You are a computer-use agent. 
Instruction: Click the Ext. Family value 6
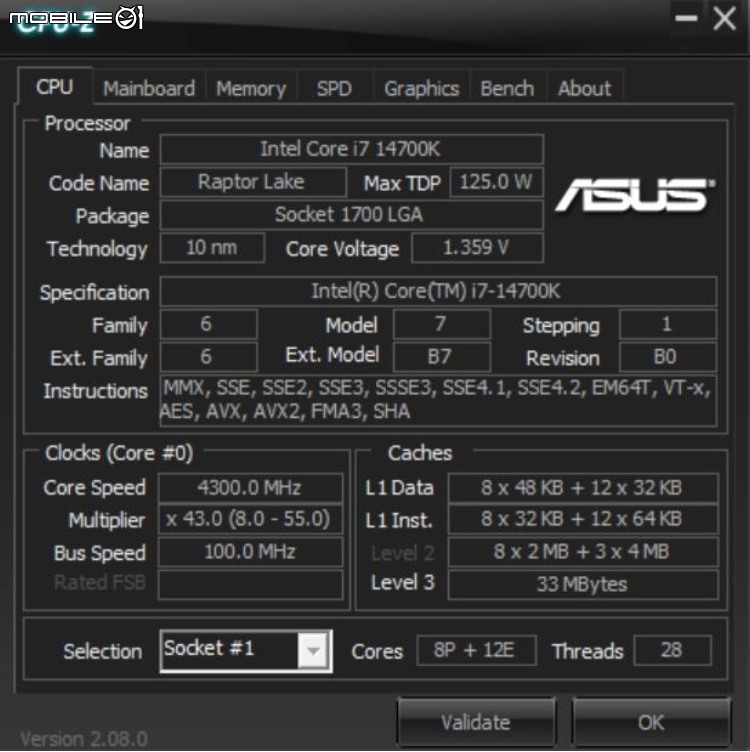[209, 357]
